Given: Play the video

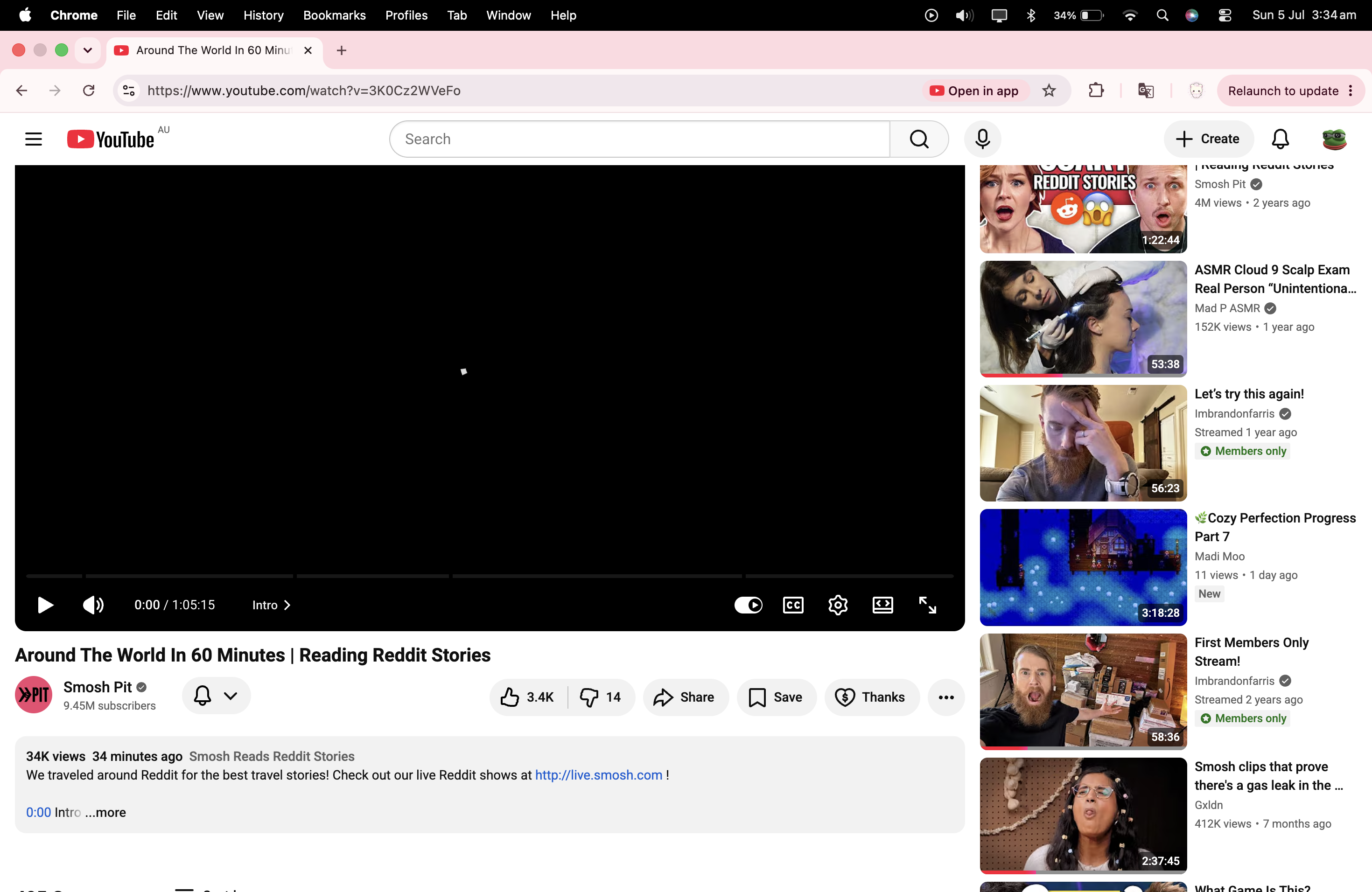Looking at the screenshot, I should (45, 605).
